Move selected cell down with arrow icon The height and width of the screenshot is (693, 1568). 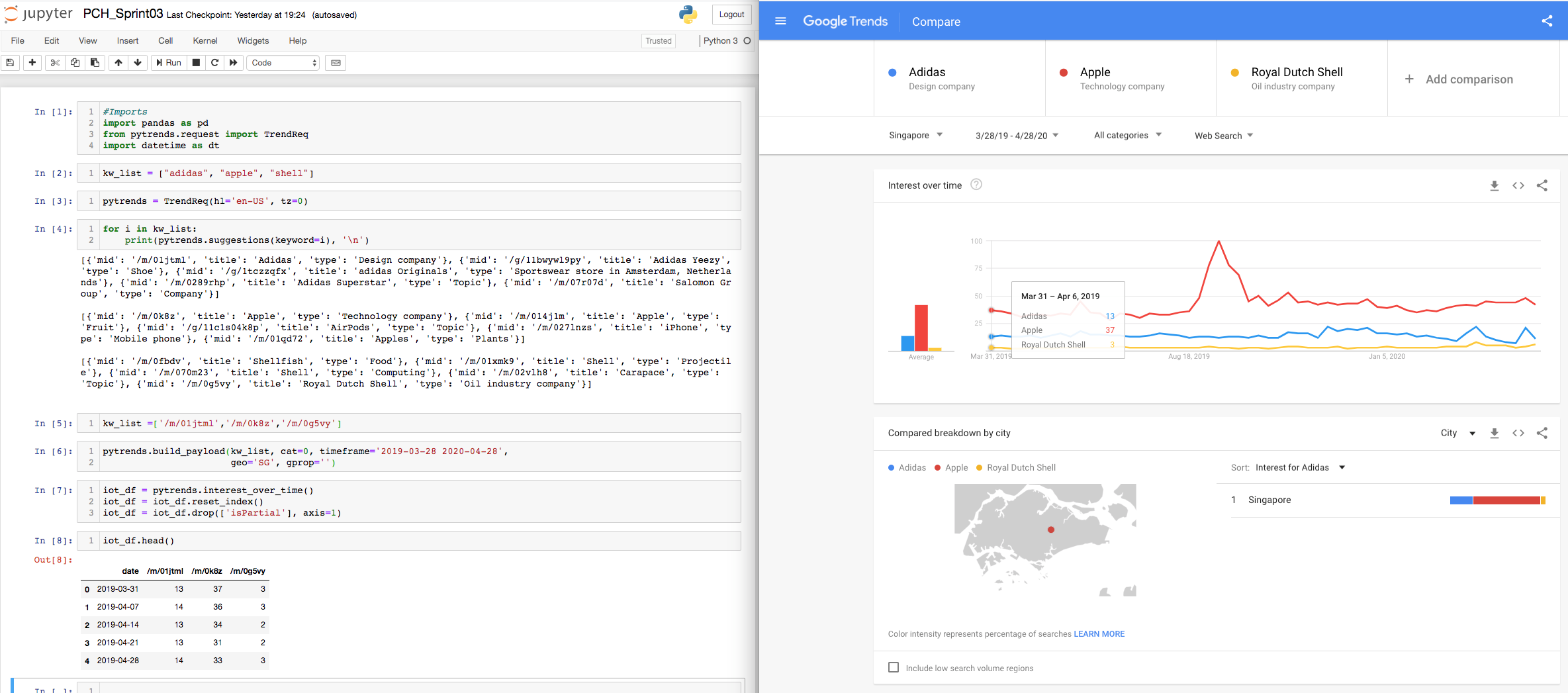pos(138,62)
